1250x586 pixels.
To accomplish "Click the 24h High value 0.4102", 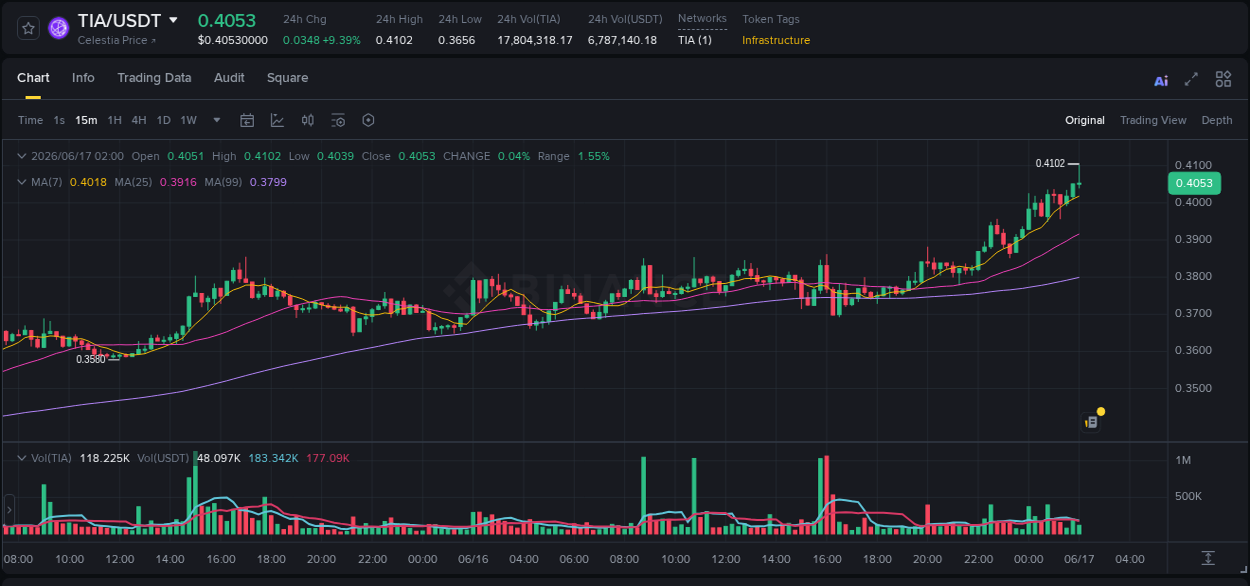I will click(394, 40).
